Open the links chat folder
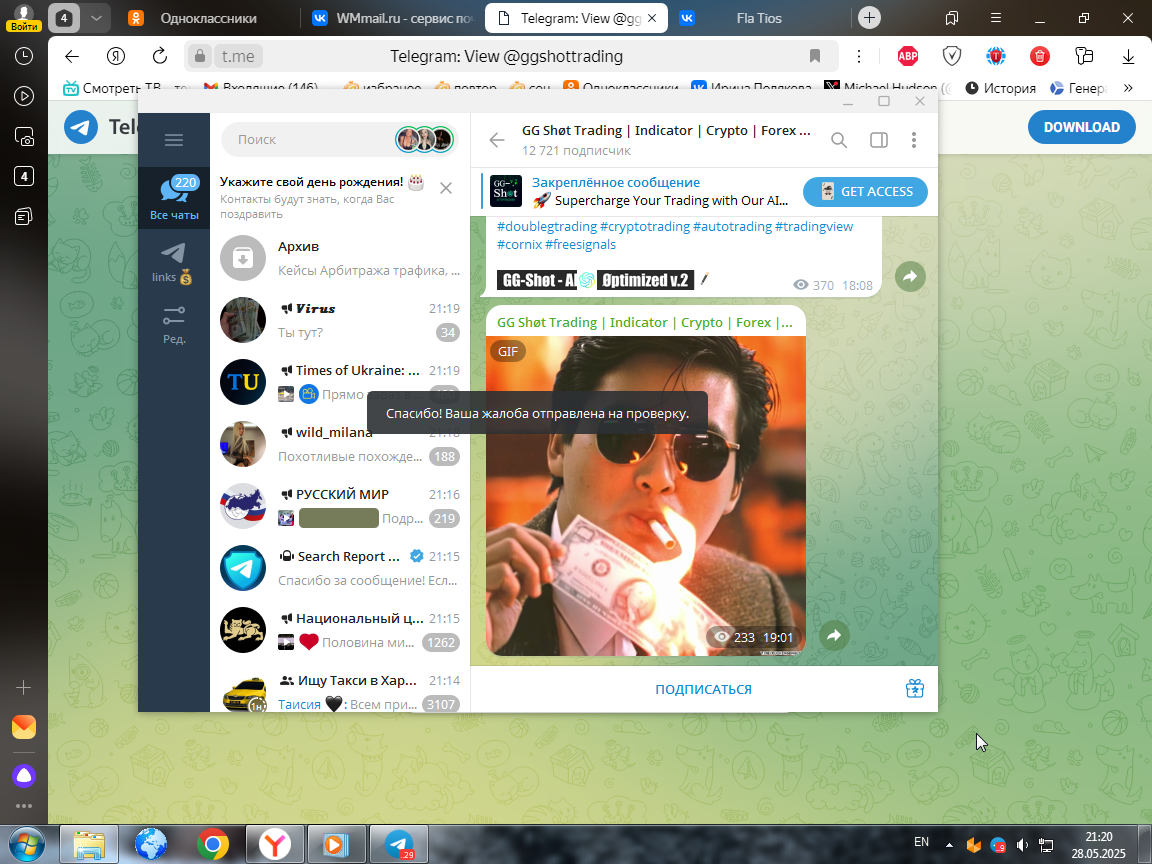 click(x=173, y=264)
